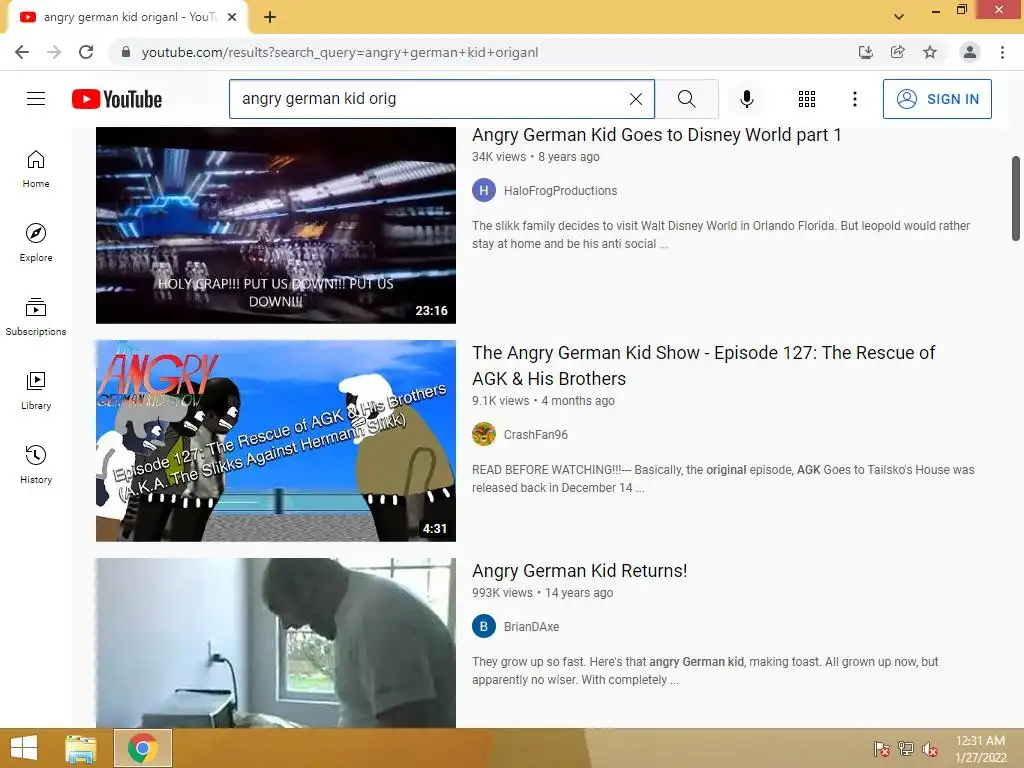Open CrashFan96 channel name

536,435
